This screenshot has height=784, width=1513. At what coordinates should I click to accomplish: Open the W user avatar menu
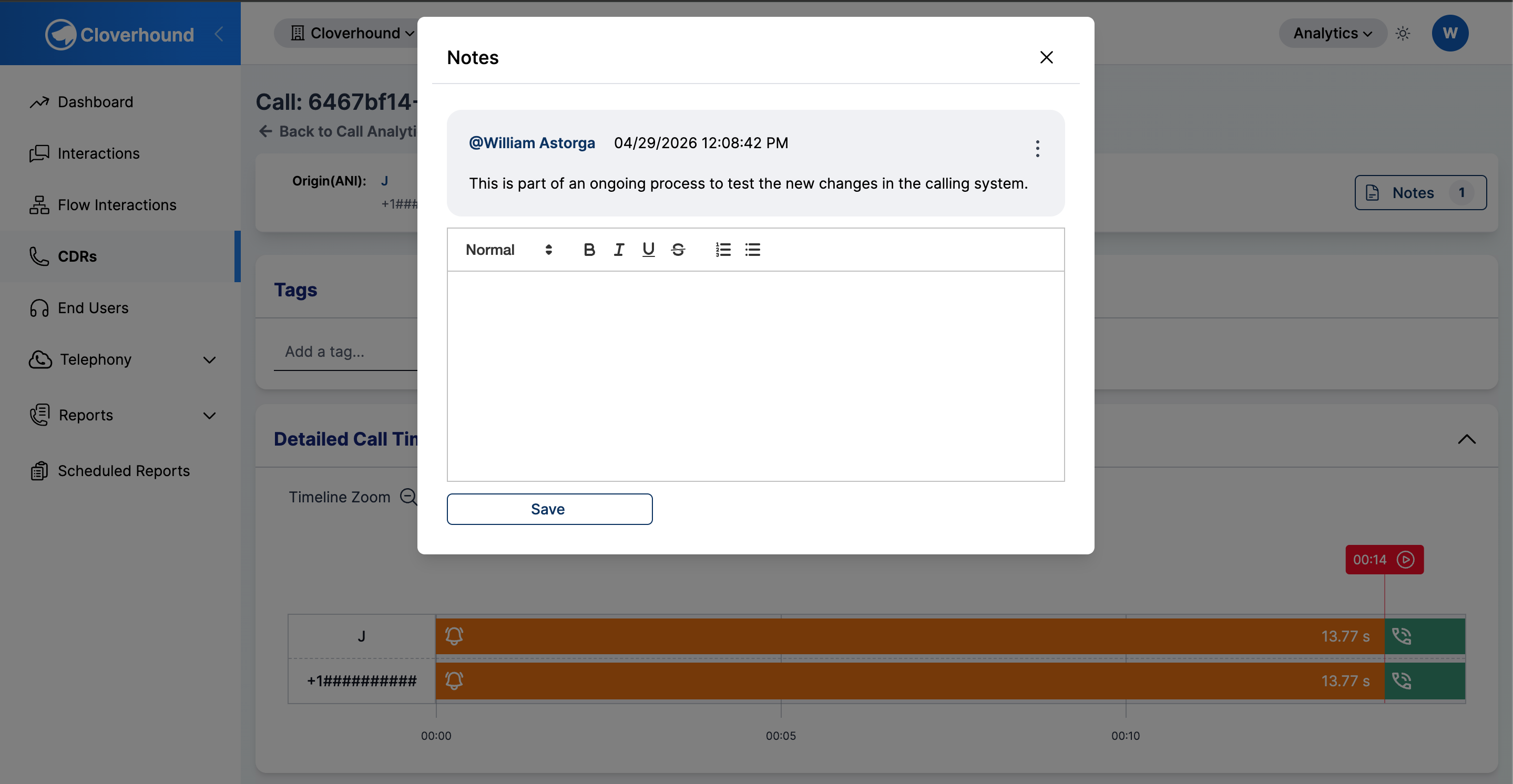1449,33
